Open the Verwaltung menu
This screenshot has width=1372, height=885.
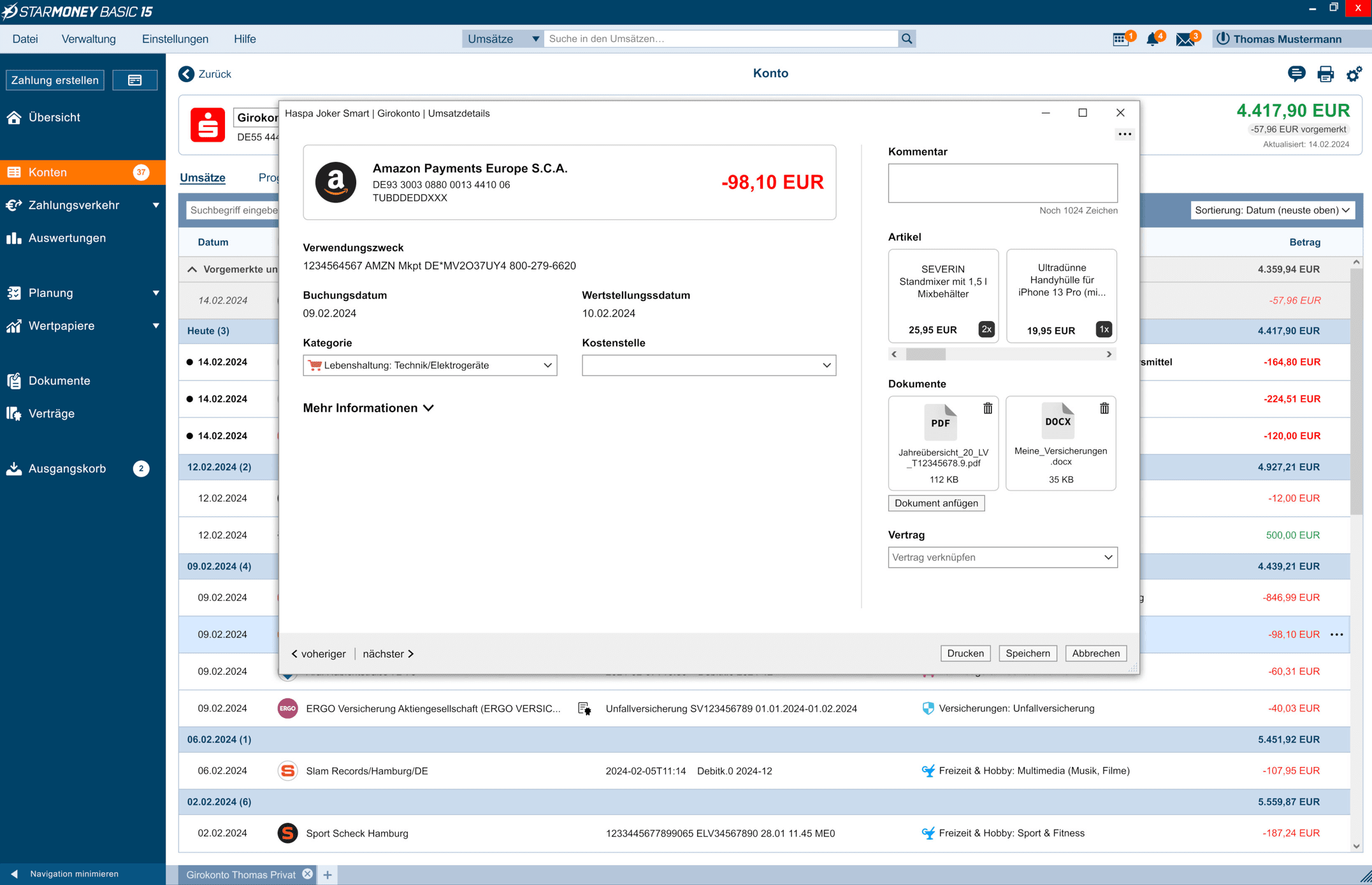(x=89, y=39)
